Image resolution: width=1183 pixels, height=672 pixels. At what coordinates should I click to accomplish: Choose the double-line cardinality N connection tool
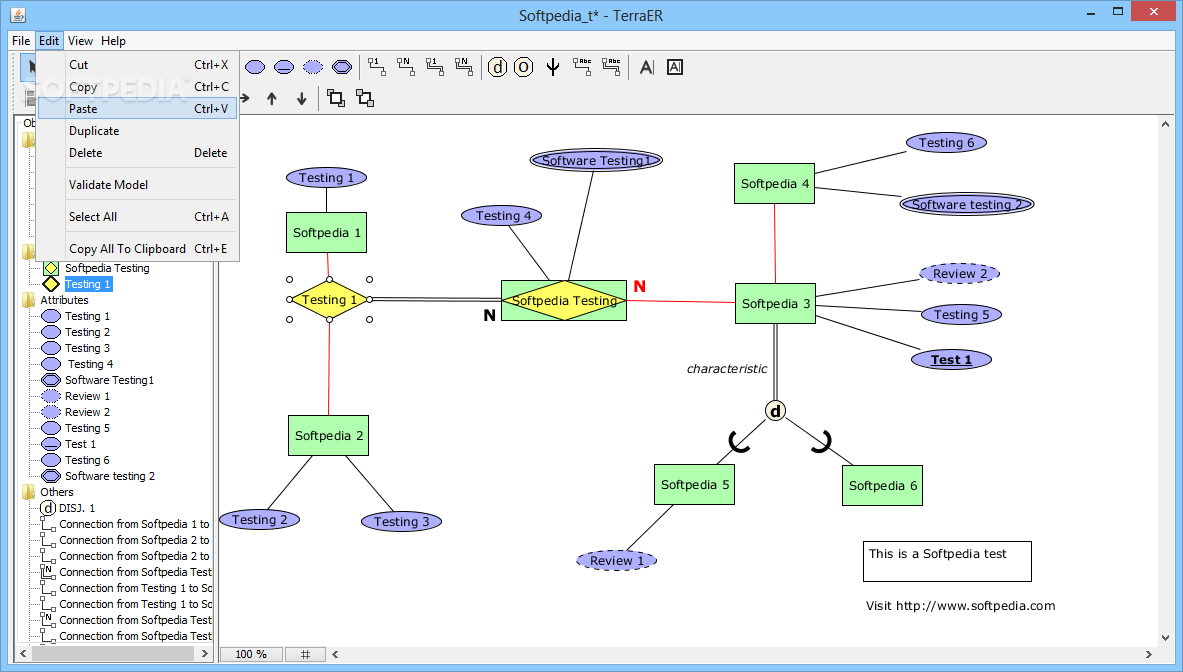(x=463, y=67)
